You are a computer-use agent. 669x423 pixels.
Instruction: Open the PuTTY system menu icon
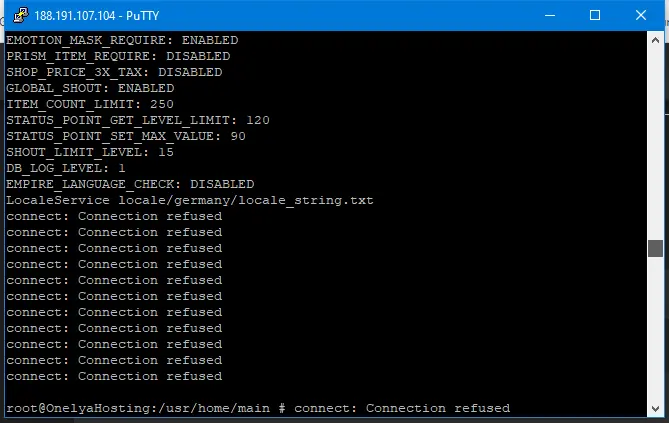tap(17, 15)
